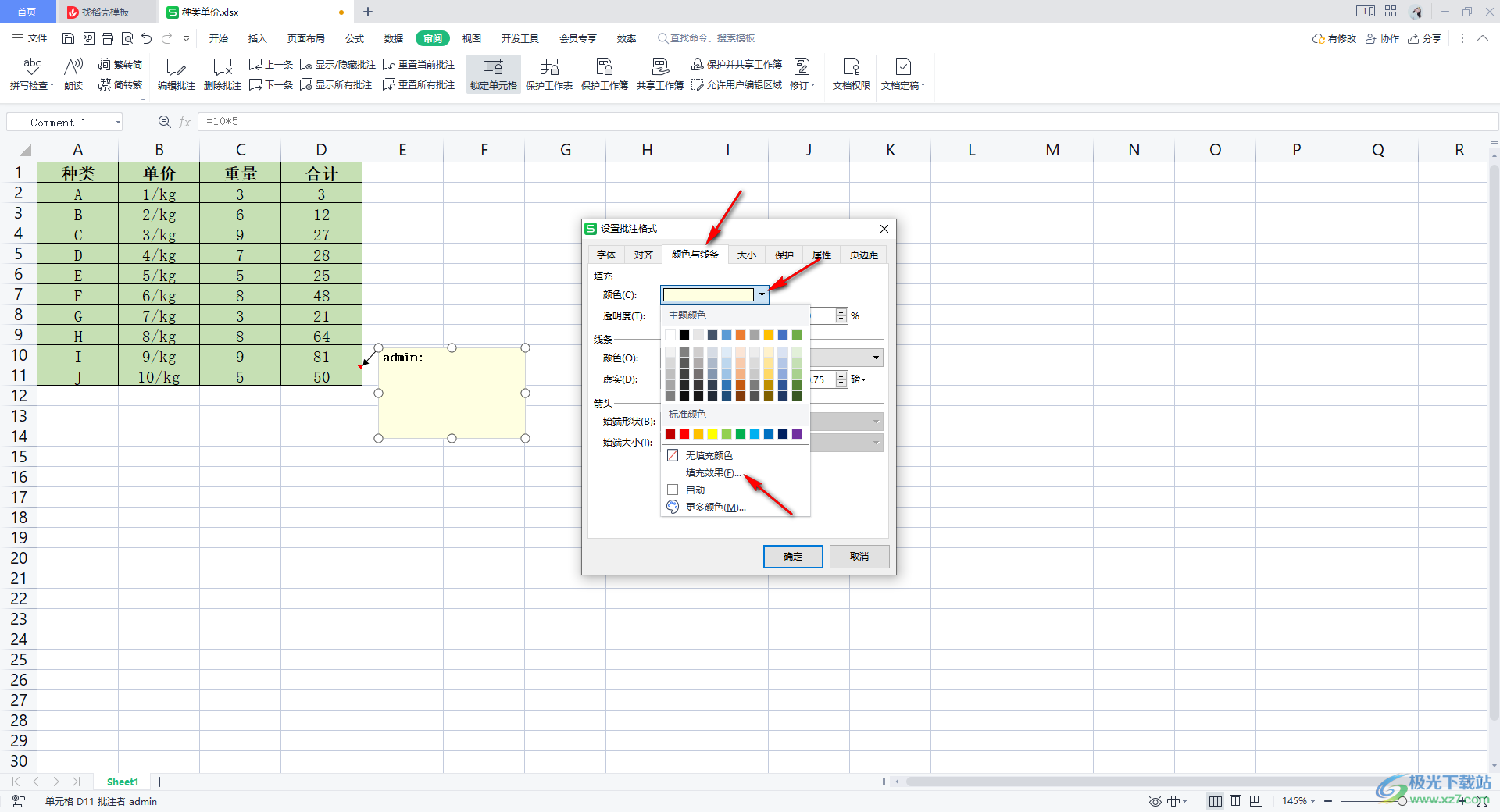The image size is (1500, 812).
Task: Click the command search box (查找命令)
Action: coord(706,38)
